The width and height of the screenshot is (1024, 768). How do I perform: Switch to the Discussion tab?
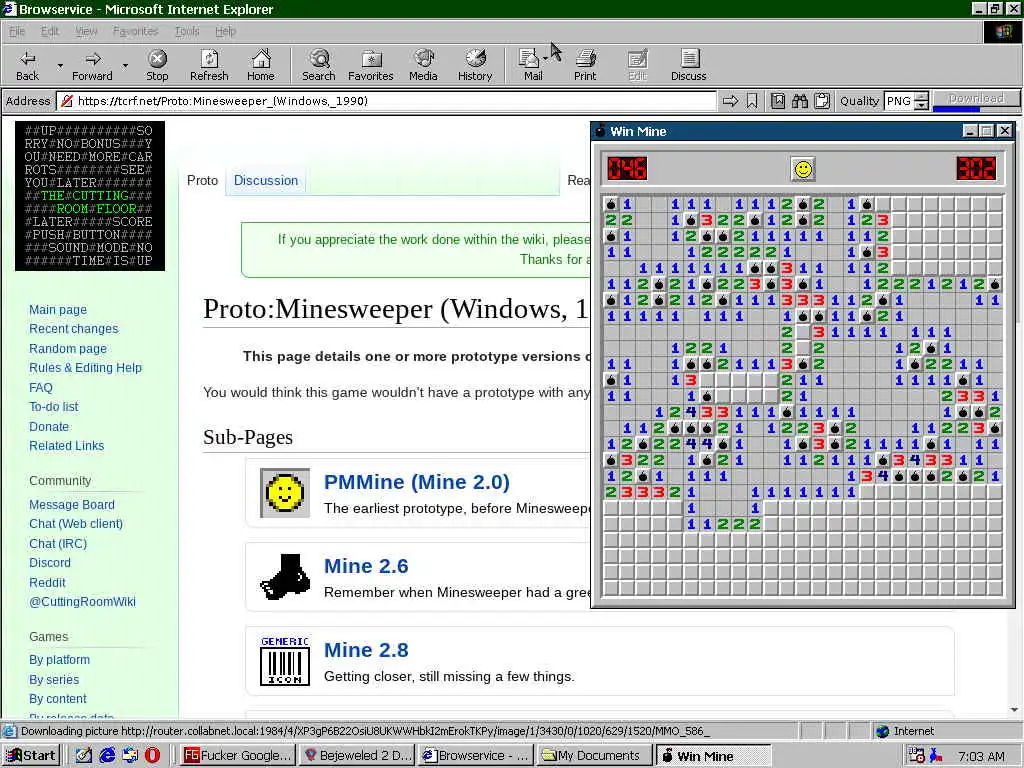coord(266,180)
